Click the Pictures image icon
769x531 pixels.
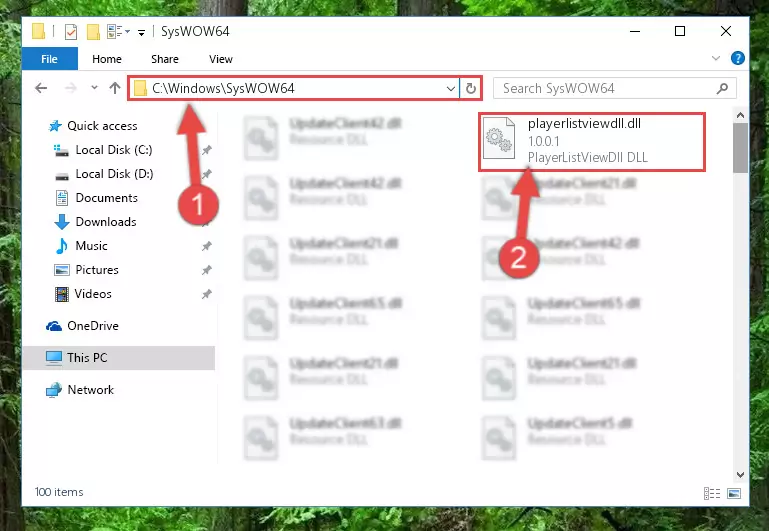(62, 270)
